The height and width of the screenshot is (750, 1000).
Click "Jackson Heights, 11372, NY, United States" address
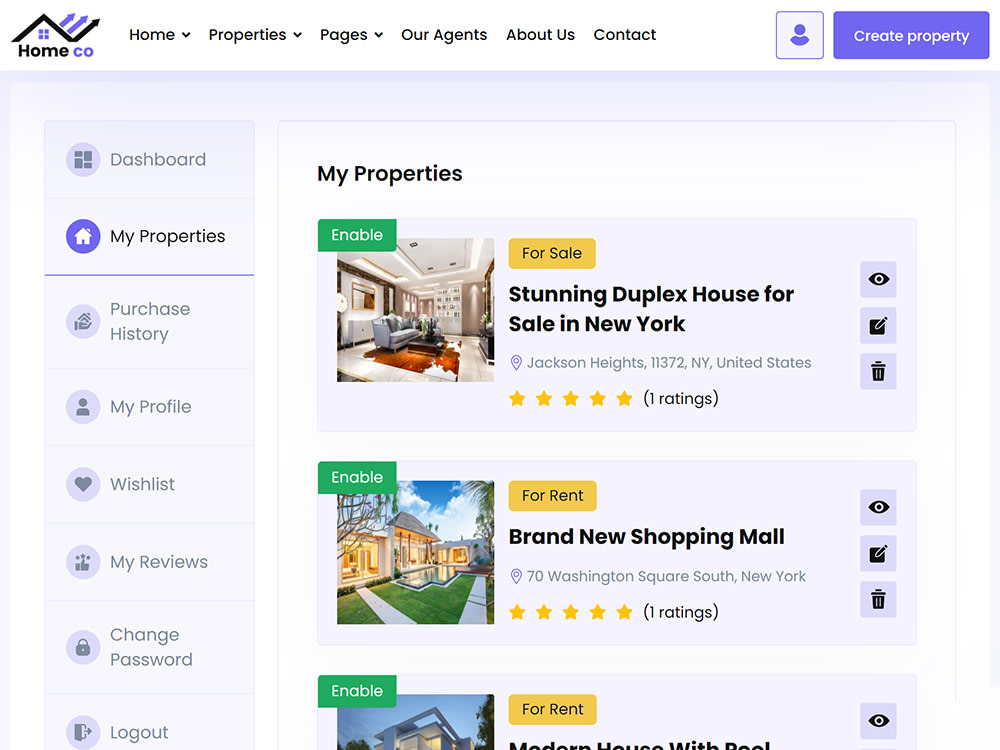point(669,363)
